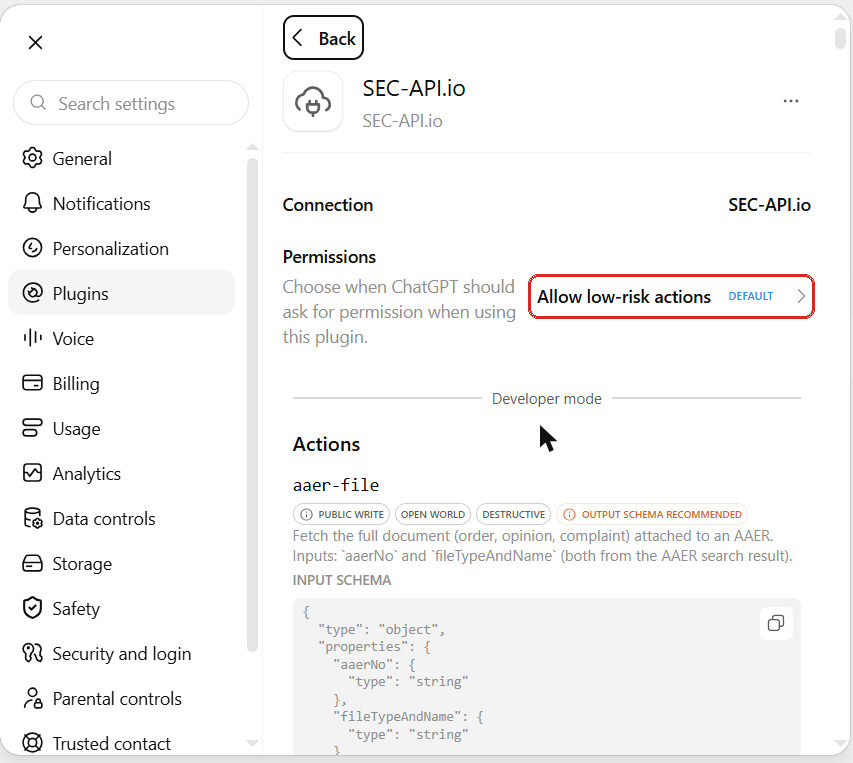
Task: Click the Voice waveform icon
Action: 32,338
